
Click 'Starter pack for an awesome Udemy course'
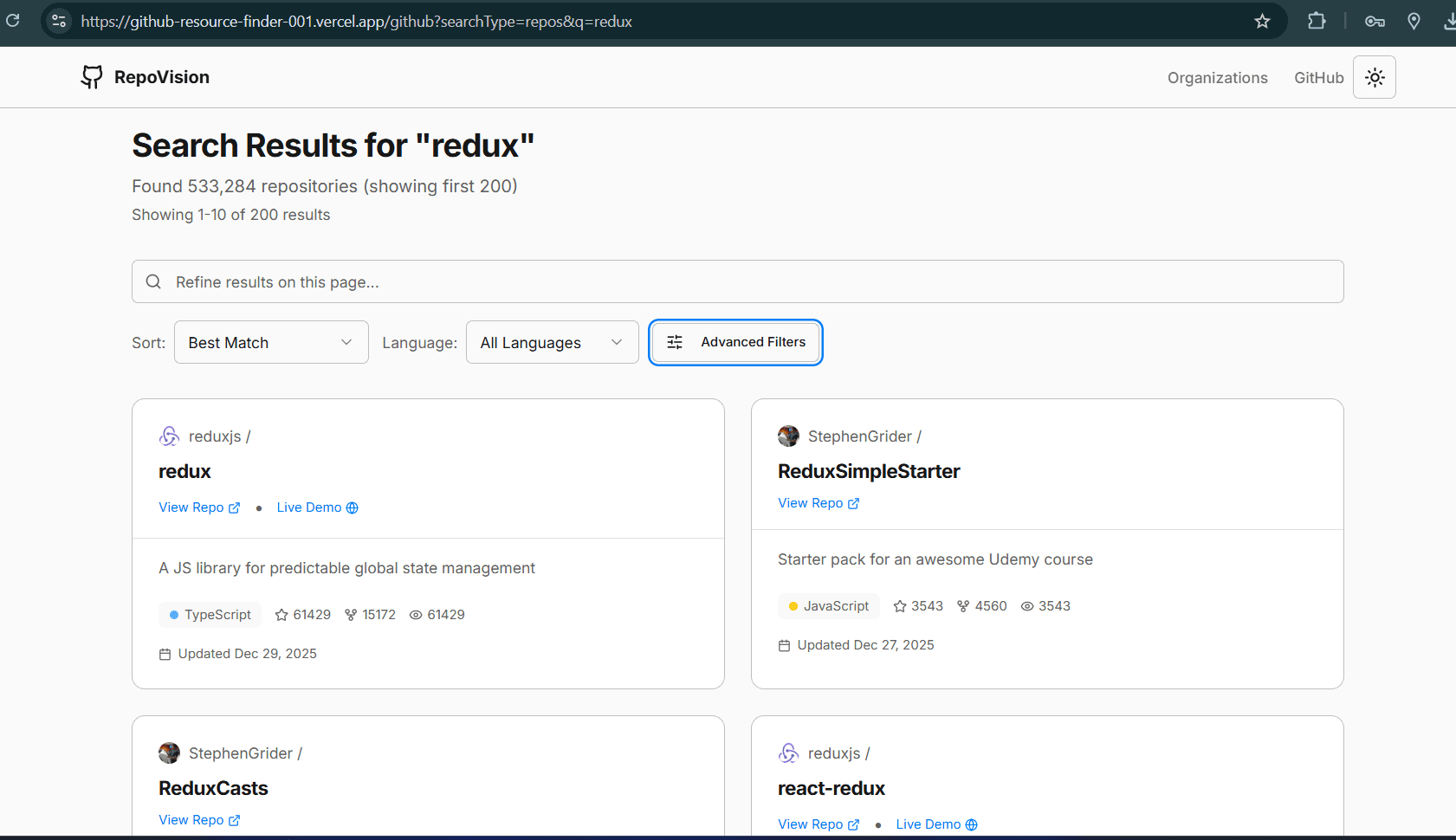(x=935, y=559)
